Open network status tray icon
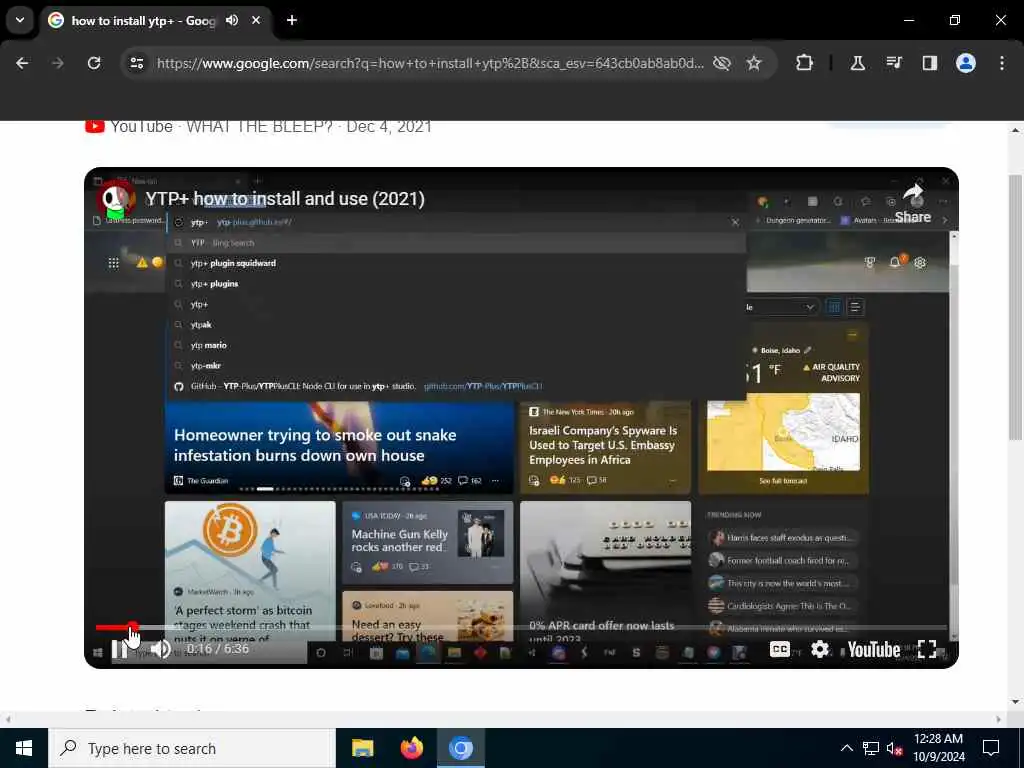 [871, 748]
